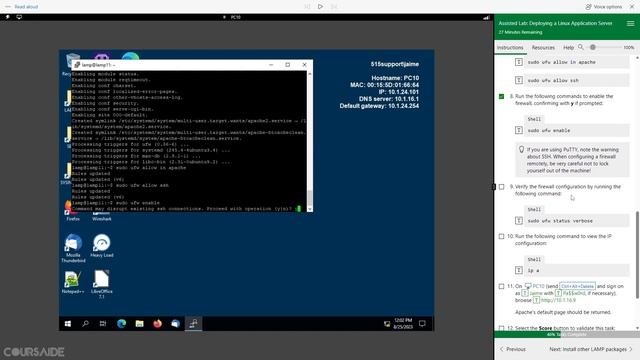This screenshot has width=640, height=360.
Task: Maximize the PuTTY terminal window
Action: coord(288,64)
